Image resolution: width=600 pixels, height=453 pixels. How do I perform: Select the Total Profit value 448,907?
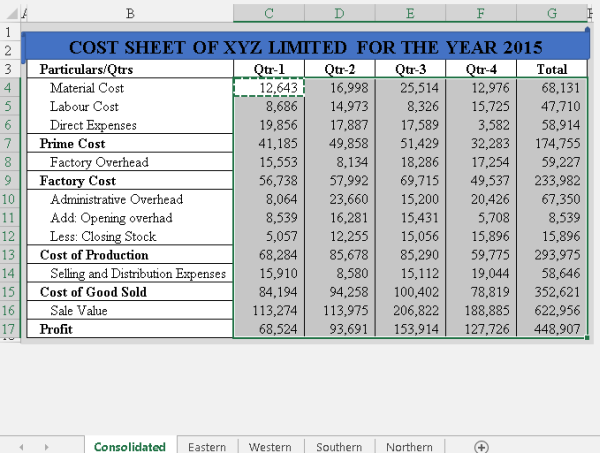553,329
